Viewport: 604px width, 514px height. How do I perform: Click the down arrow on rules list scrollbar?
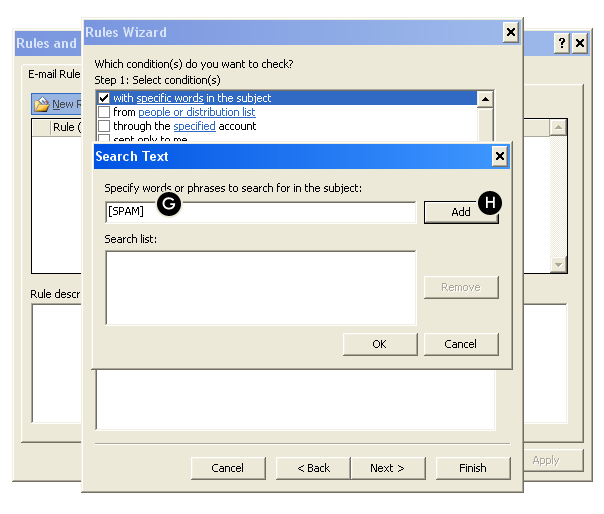pyautogui.click(x=558, y=264)
